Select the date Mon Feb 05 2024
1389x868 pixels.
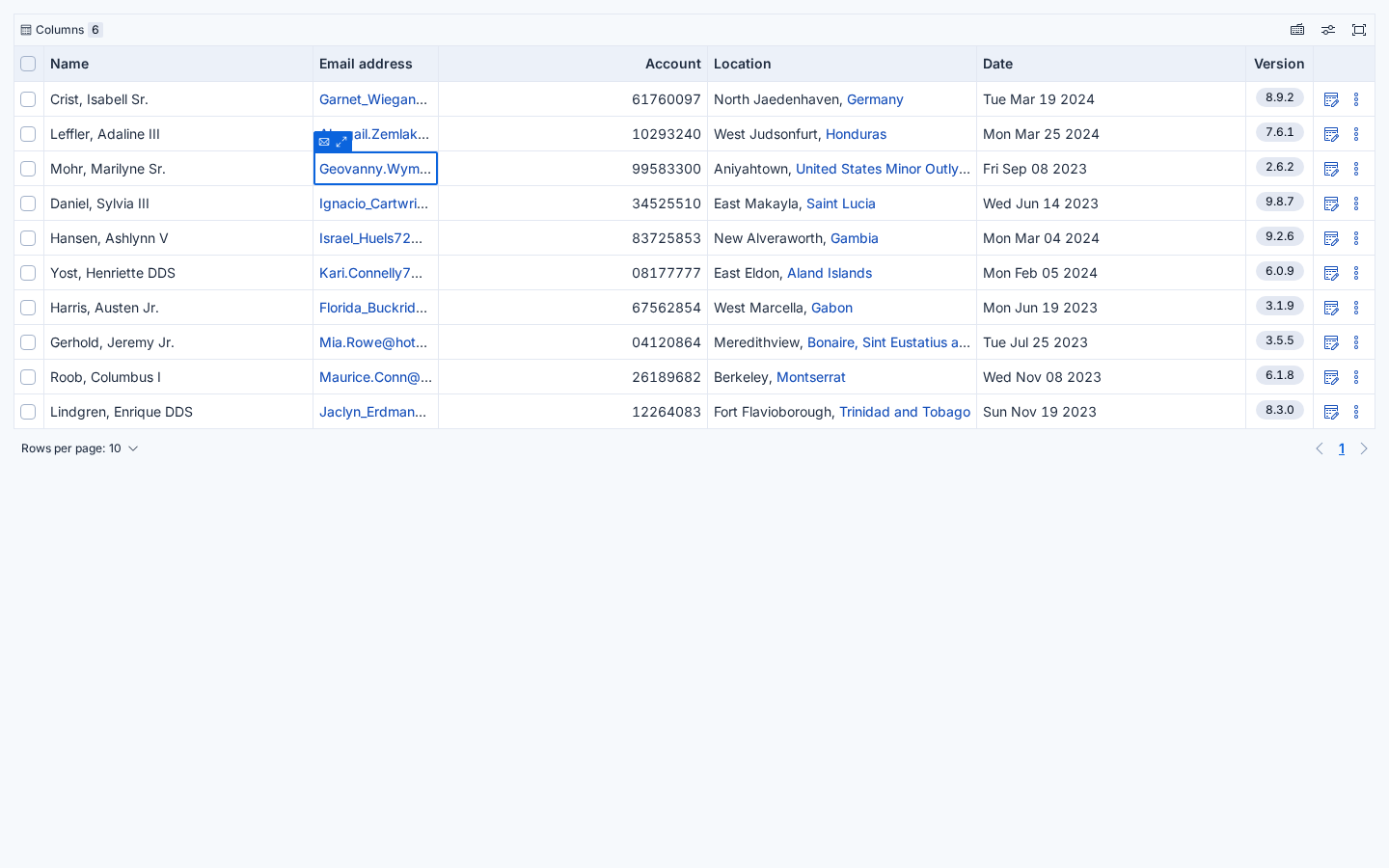click(1040, 273)
